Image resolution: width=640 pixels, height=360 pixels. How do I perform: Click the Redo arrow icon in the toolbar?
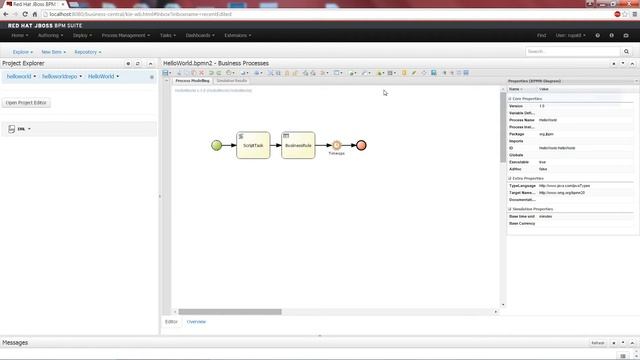coord(219,73)
